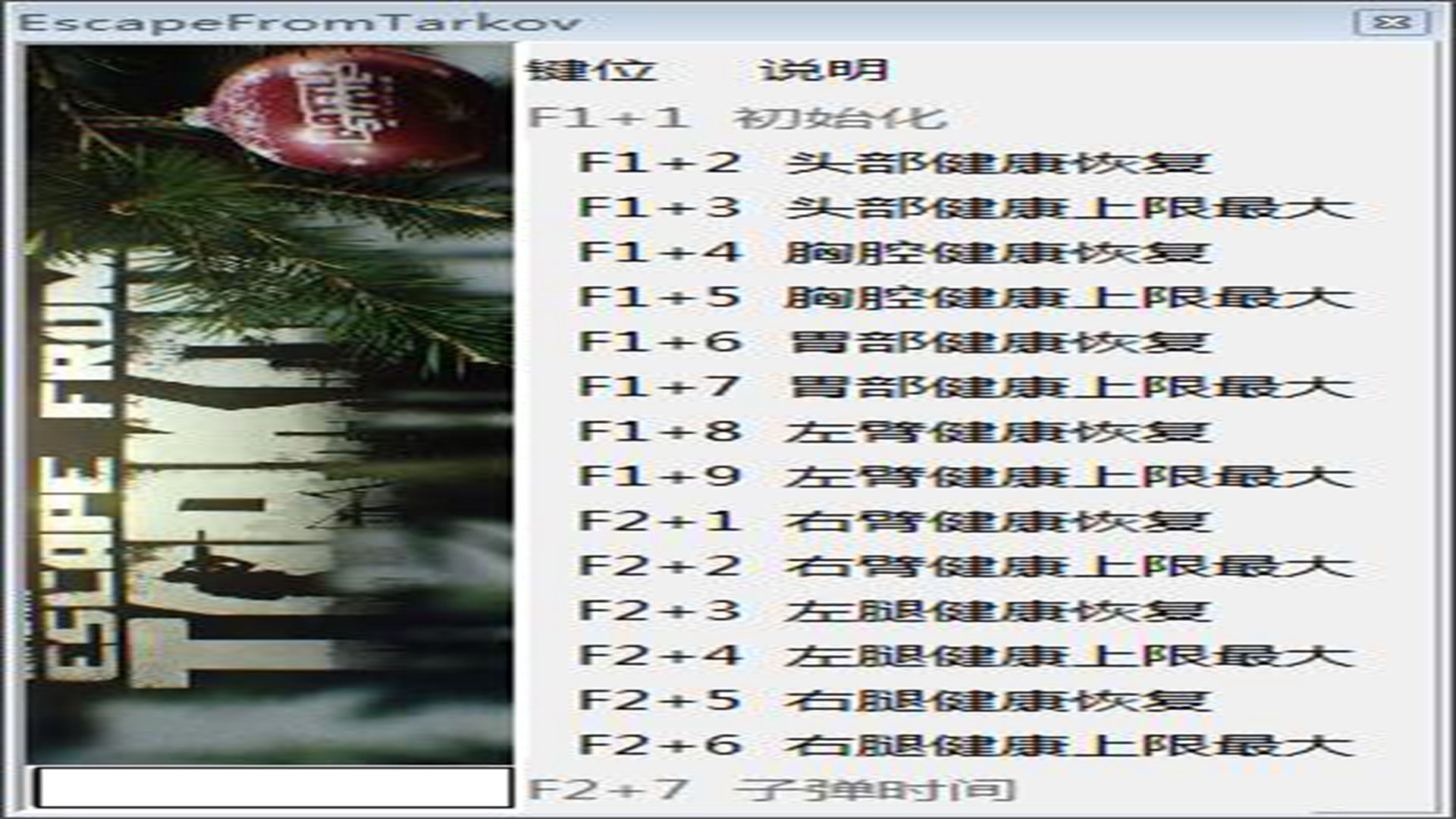
Task: Select the F1+2 头部健康恢复 entry
Action: [894, 163]
